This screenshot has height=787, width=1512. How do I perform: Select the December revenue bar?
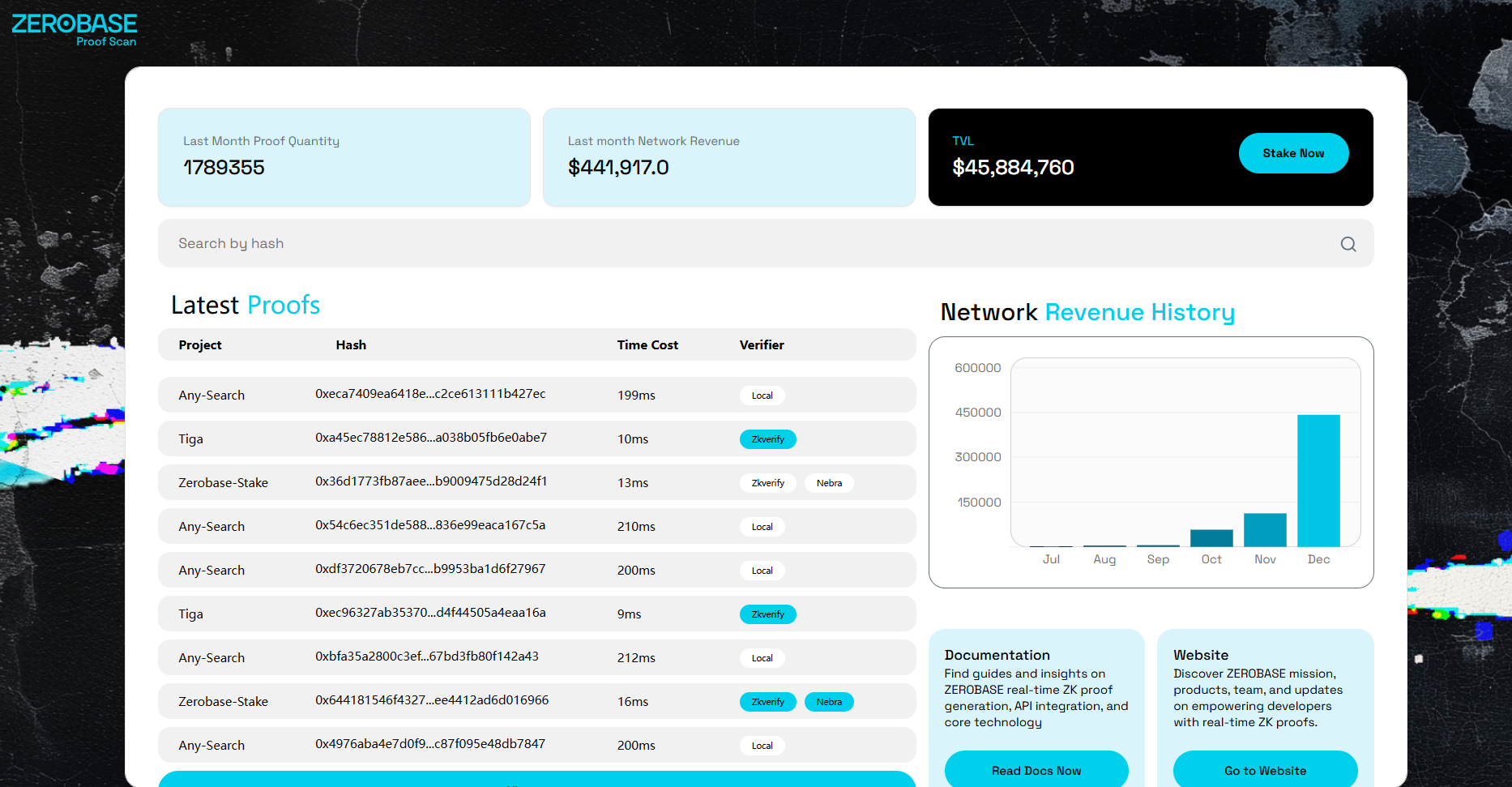pyautogui.click(x=1318, y=481)
